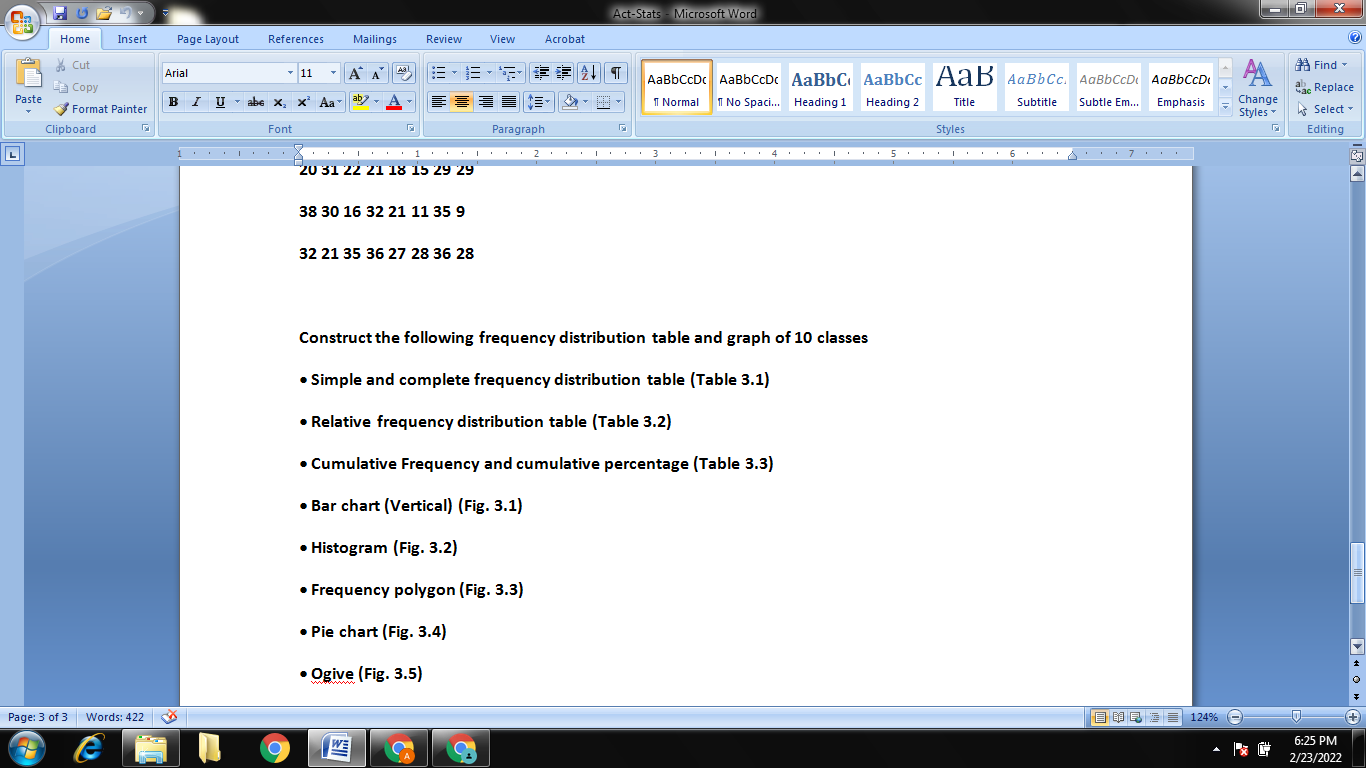The image size is (1366, 768).
Task: Open the bullets list dropdown
Action: tap(455, 73)
